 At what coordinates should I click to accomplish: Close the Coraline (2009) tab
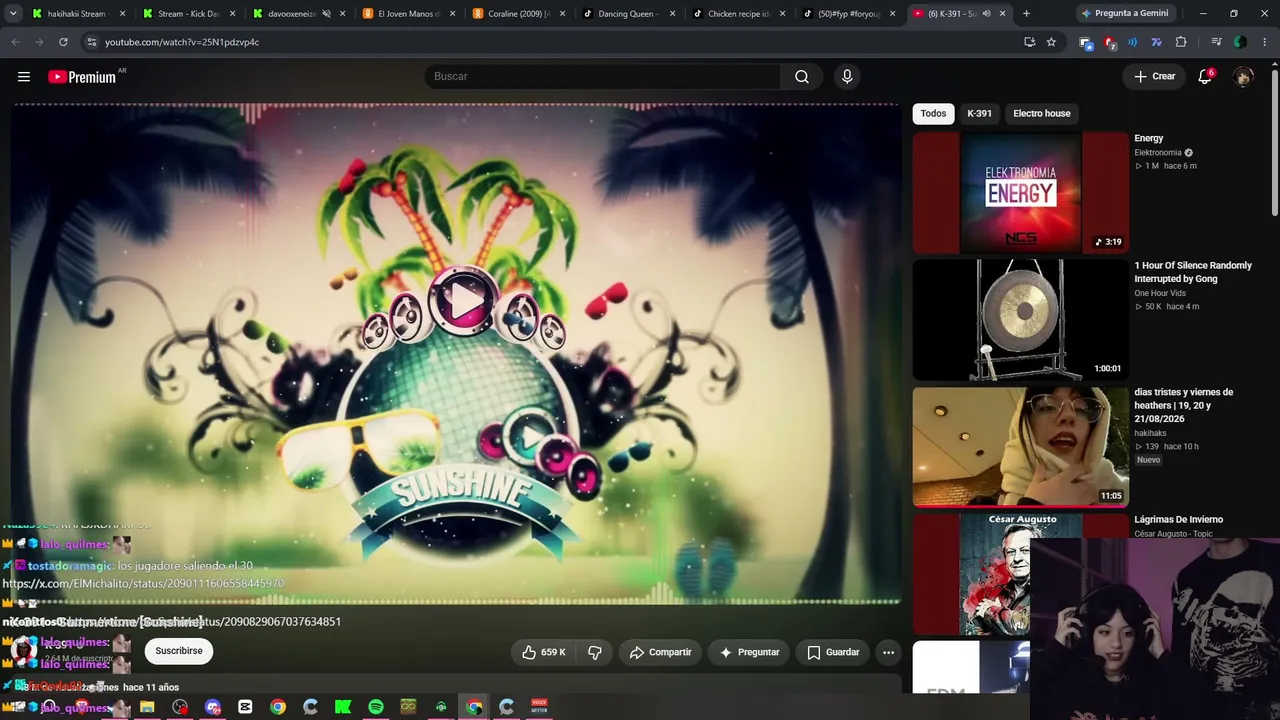pos(562,14)
